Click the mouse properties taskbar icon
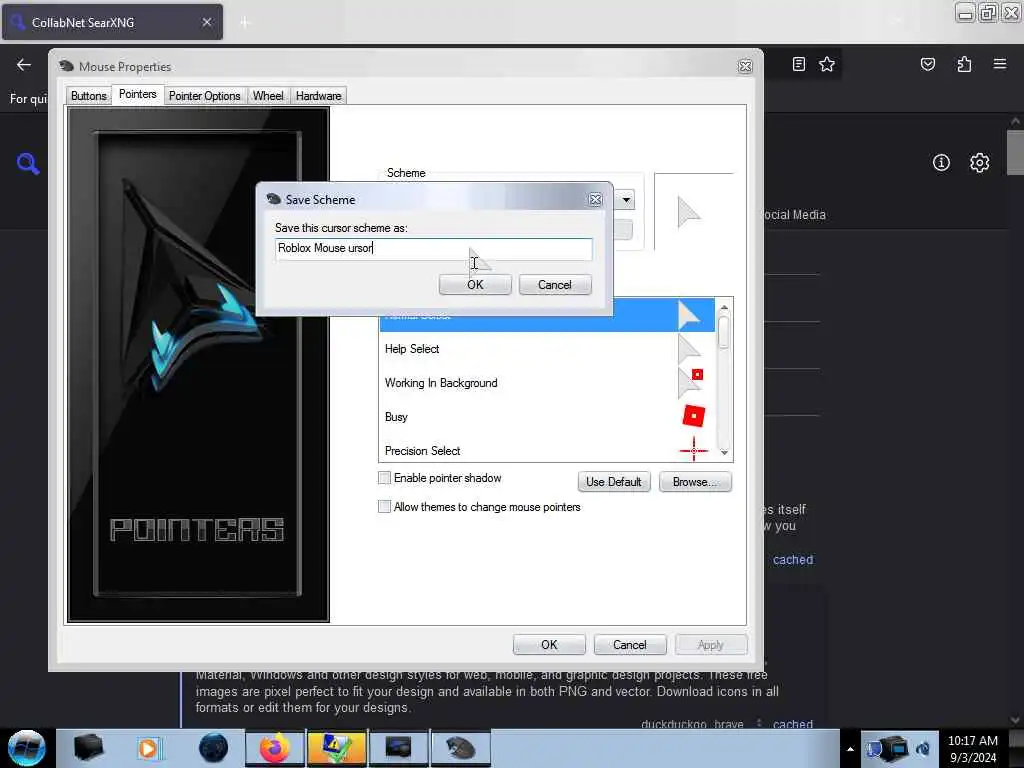The image size is (1024, 768). [460, 748]
